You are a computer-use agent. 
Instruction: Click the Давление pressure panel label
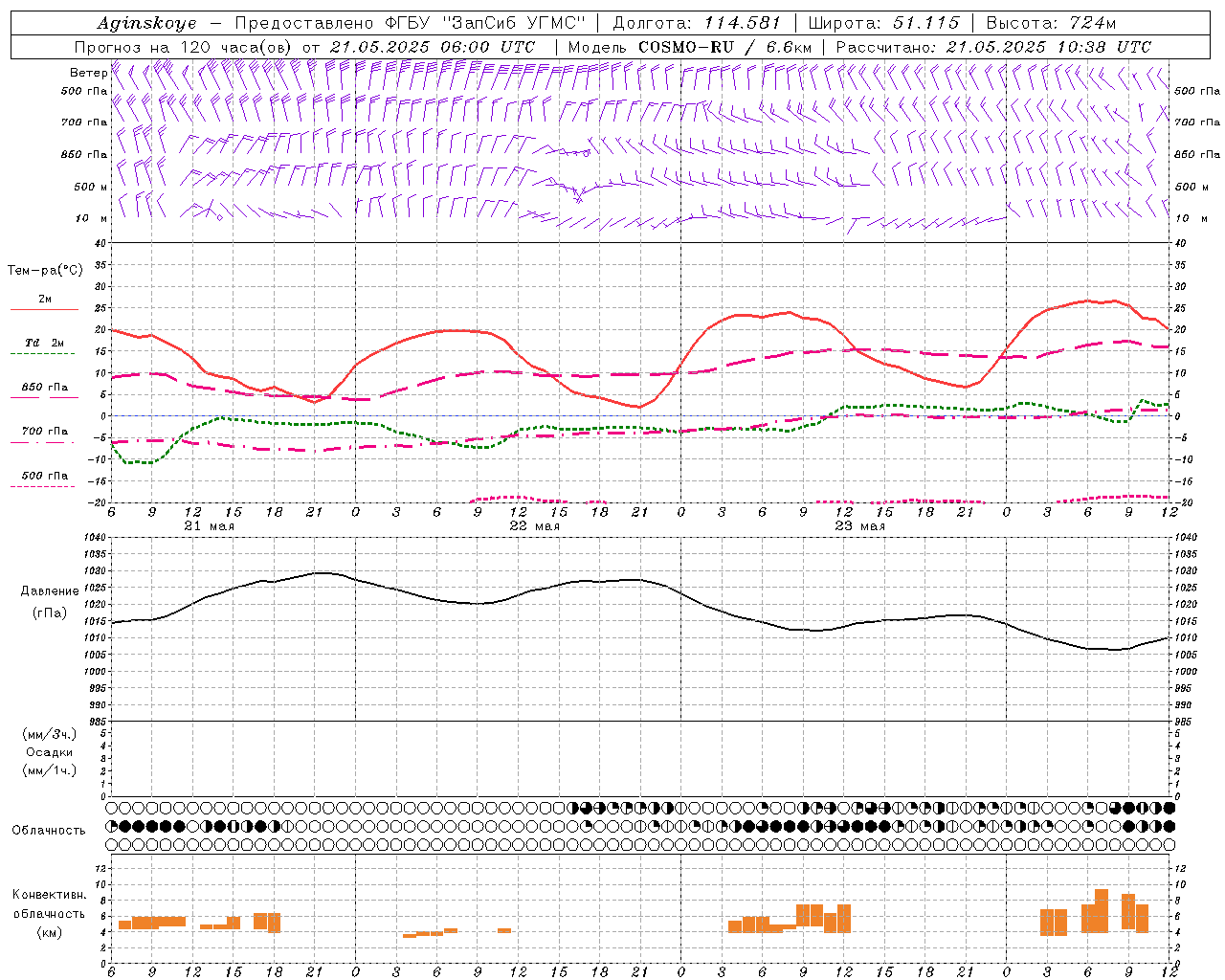[50, 591]
